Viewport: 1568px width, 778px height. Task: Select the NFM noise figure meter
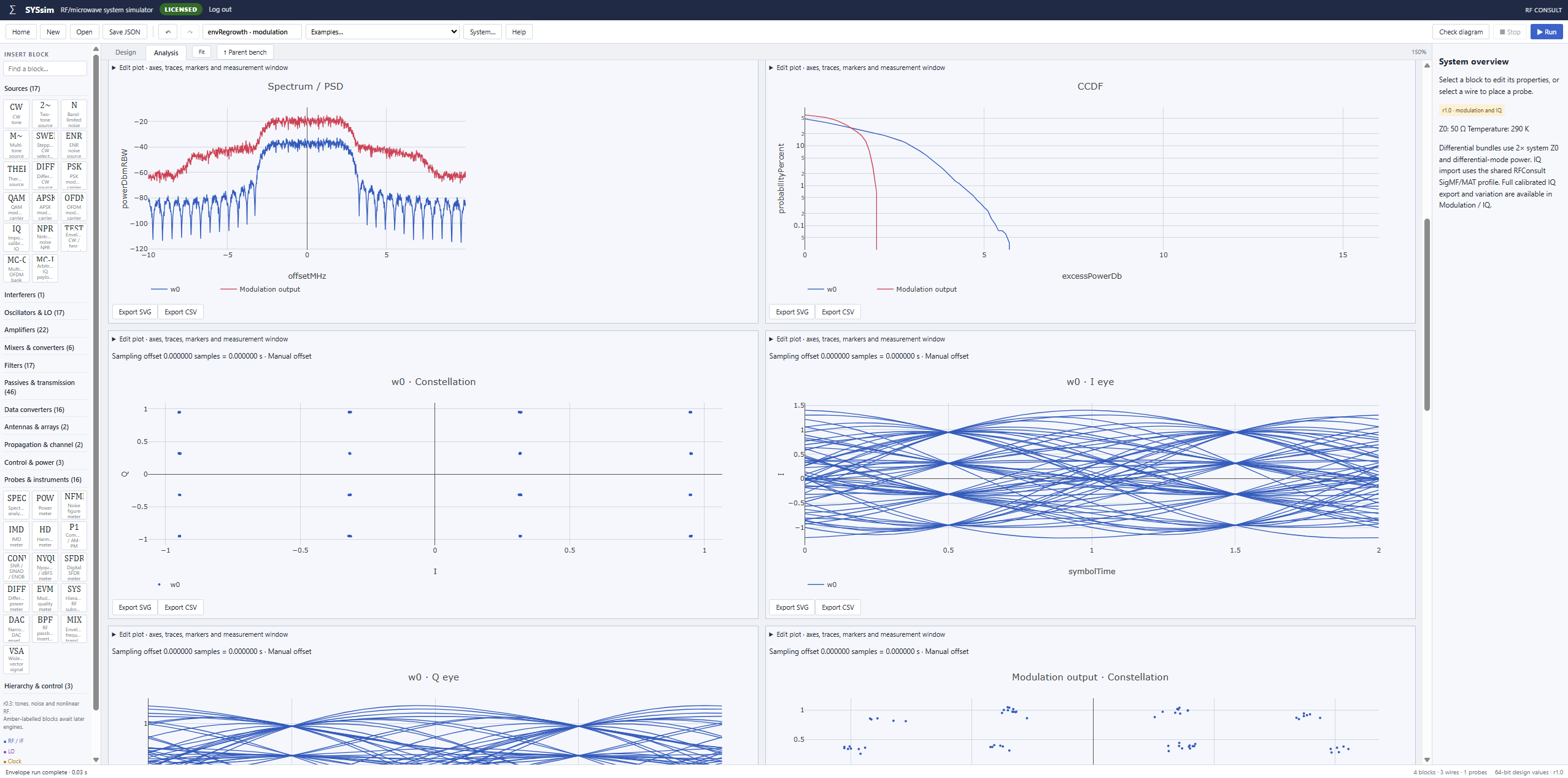tap(74, 505)
